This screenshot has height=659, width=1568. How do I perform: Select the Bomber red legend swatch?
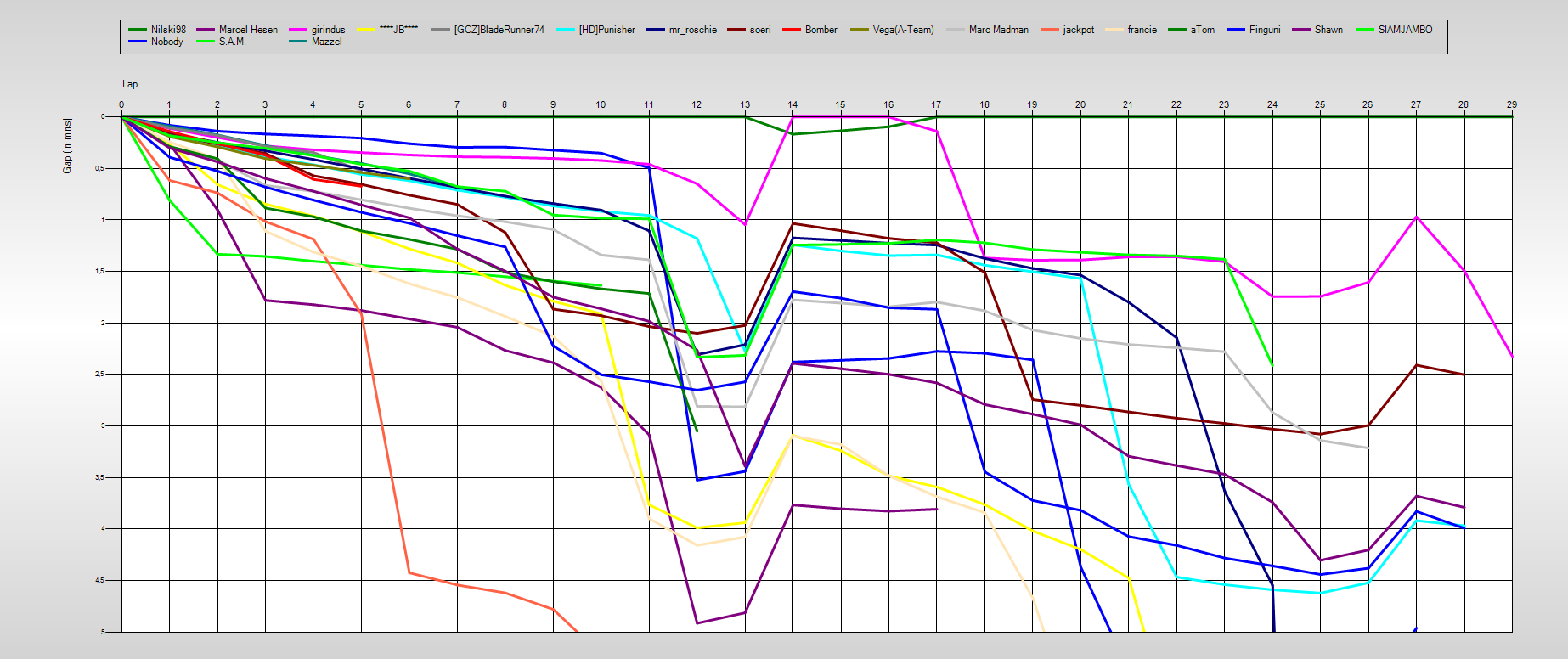(792, 30)
